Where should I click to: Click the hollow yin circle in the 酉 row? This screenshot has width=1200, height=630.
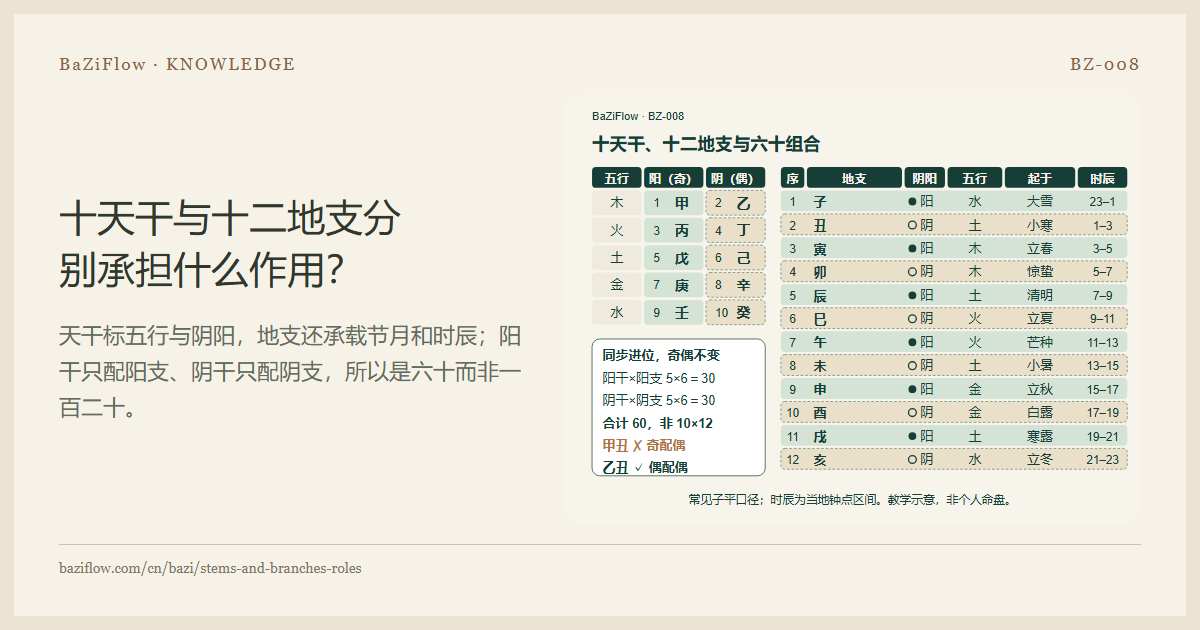912,412
